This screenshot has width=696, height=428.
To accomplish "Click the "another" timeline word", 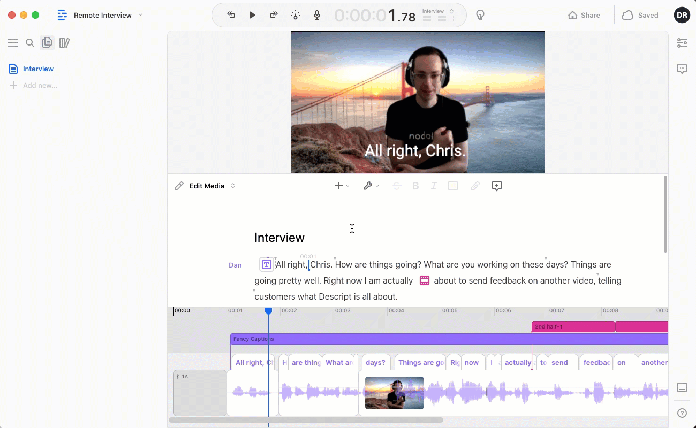I will (x=653, y=363).
